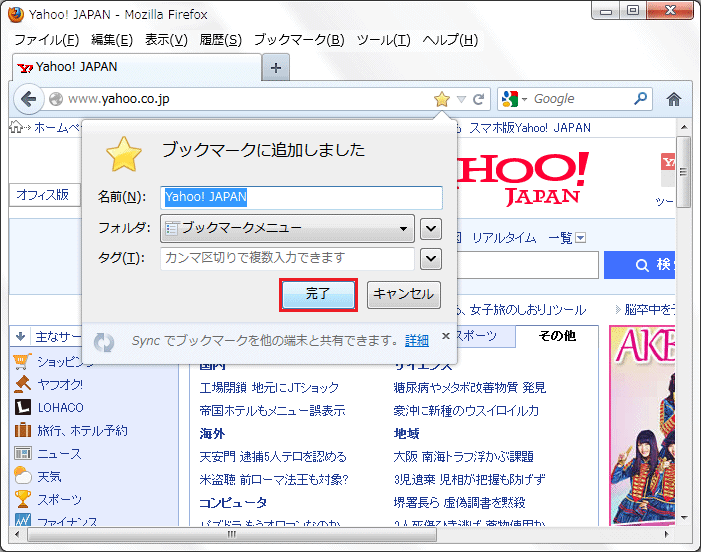Reload the page with the refresh icon
Screen dimensions: 701x552
(x=479, y=99)
